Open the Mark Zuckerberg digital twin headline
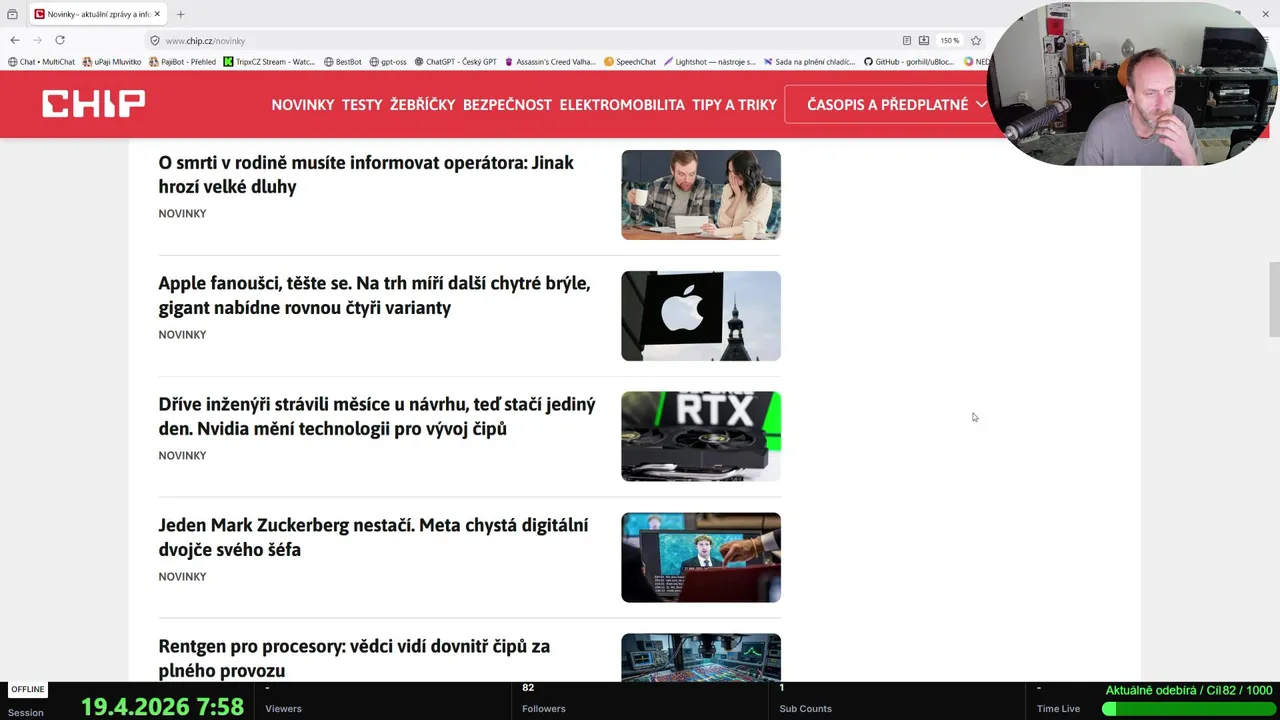The width and height of the screenshot is (1280, 720). click(373, 537)
